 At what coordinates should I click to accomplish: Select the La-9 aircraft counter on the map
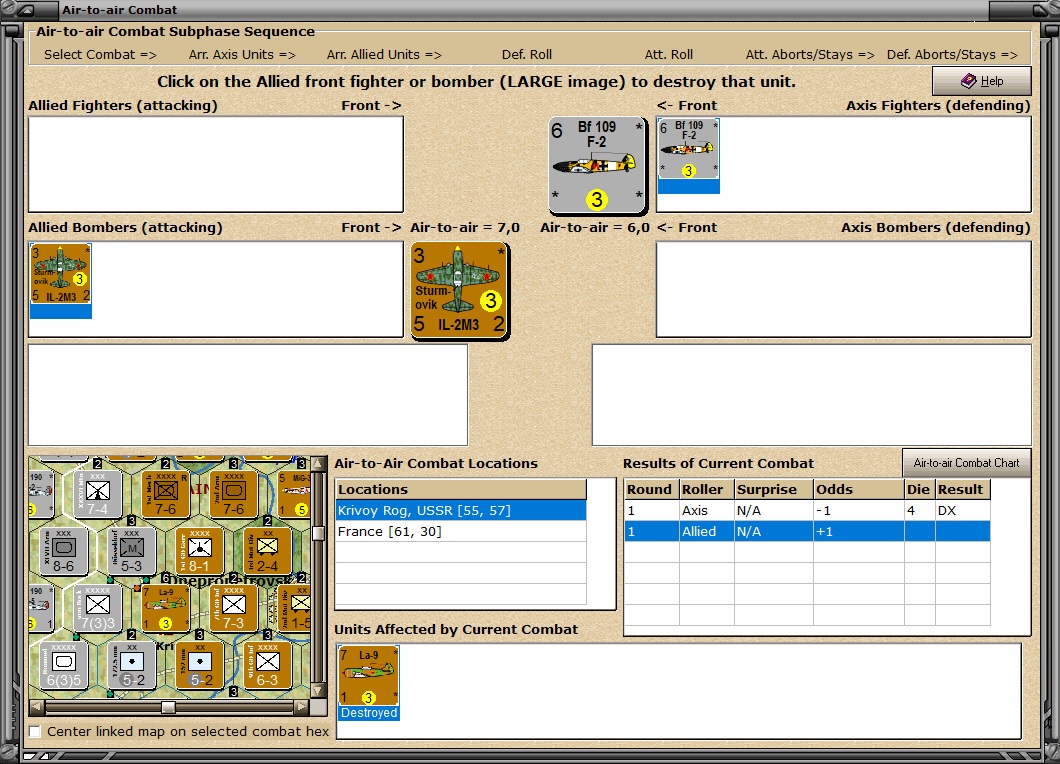[165, 608]
